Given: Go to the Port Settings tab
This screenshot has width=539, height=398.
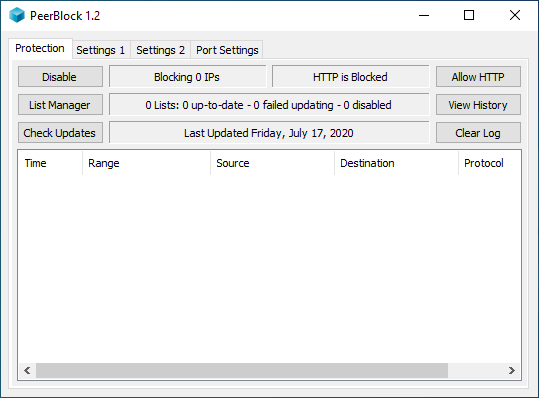Looking at the screenshot, I should [x=227, y=50].
